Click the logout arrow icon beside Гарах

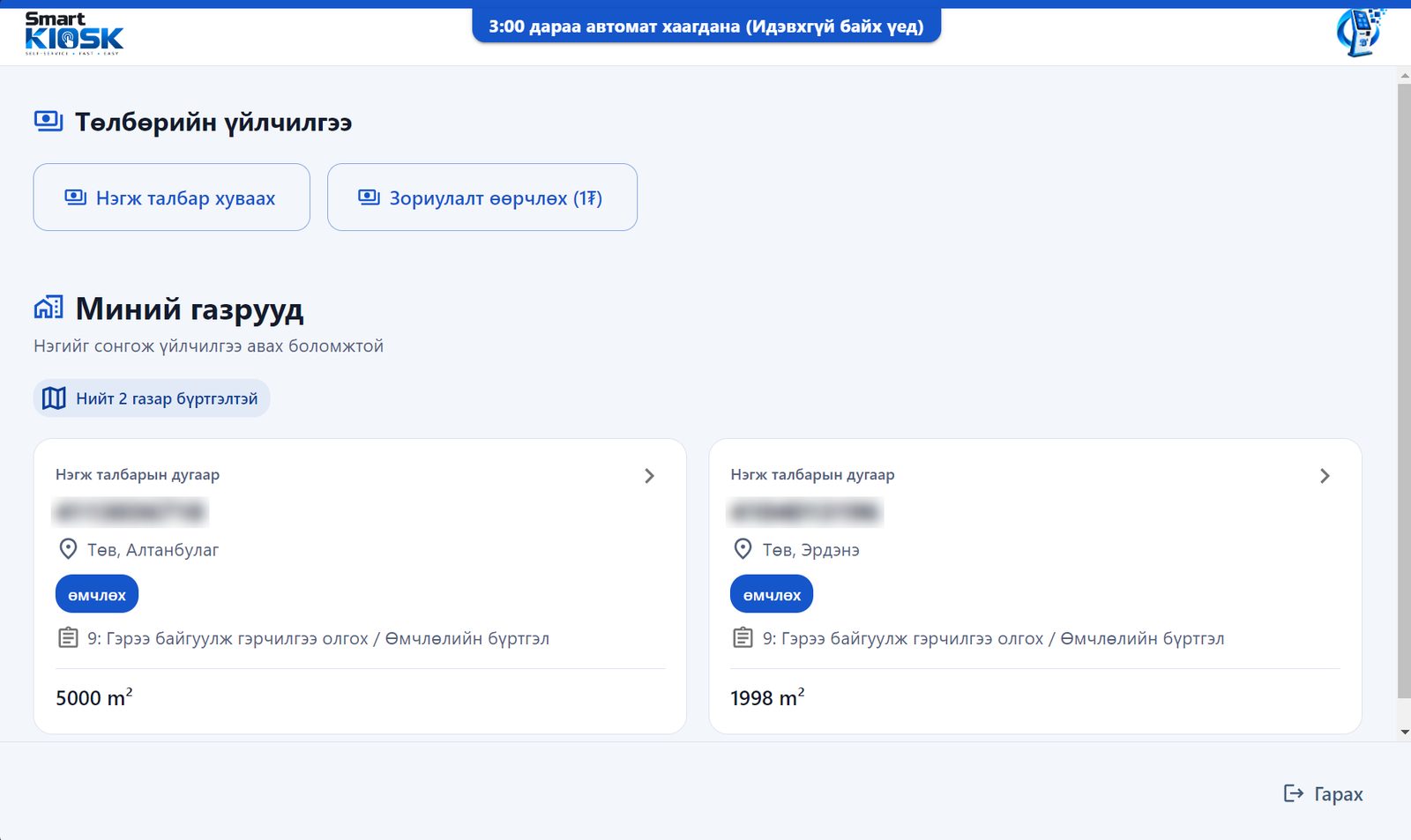coord(1294,793)
